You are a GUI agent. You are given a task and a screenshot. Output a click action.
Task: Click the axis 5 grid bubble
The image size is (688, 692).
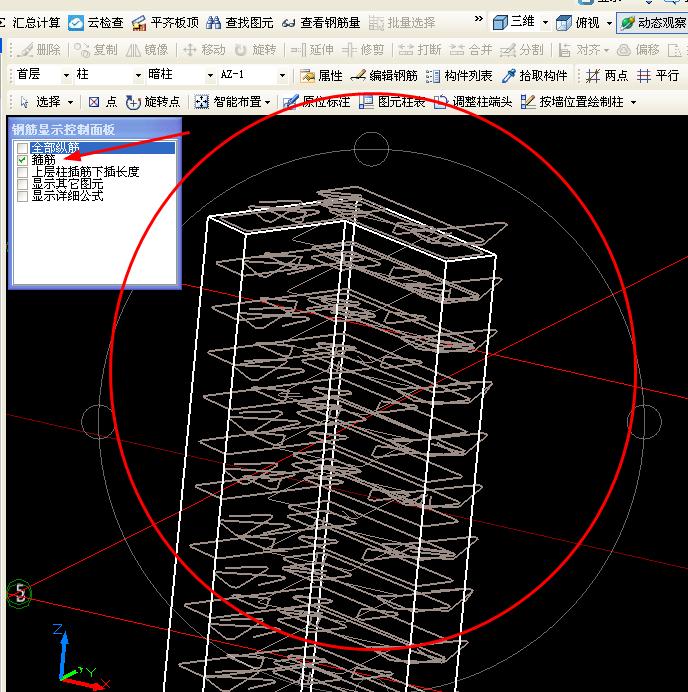pos(19,593)
